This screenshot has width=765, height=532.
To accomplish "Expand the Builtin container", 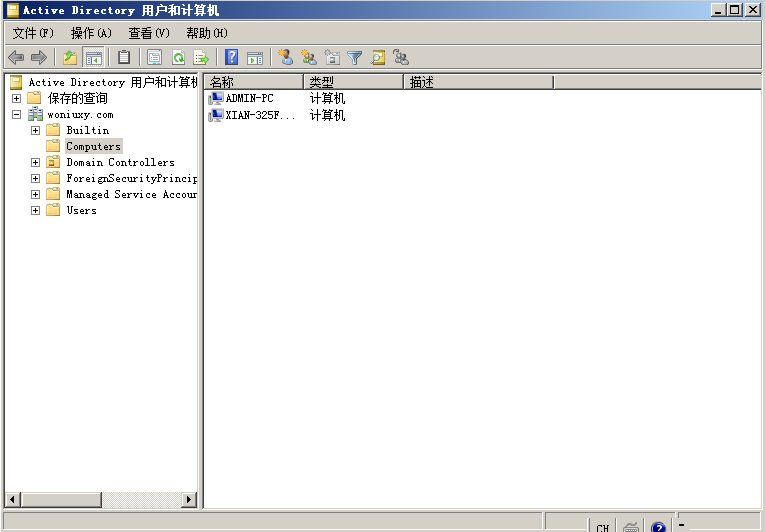I will point(35,130).
